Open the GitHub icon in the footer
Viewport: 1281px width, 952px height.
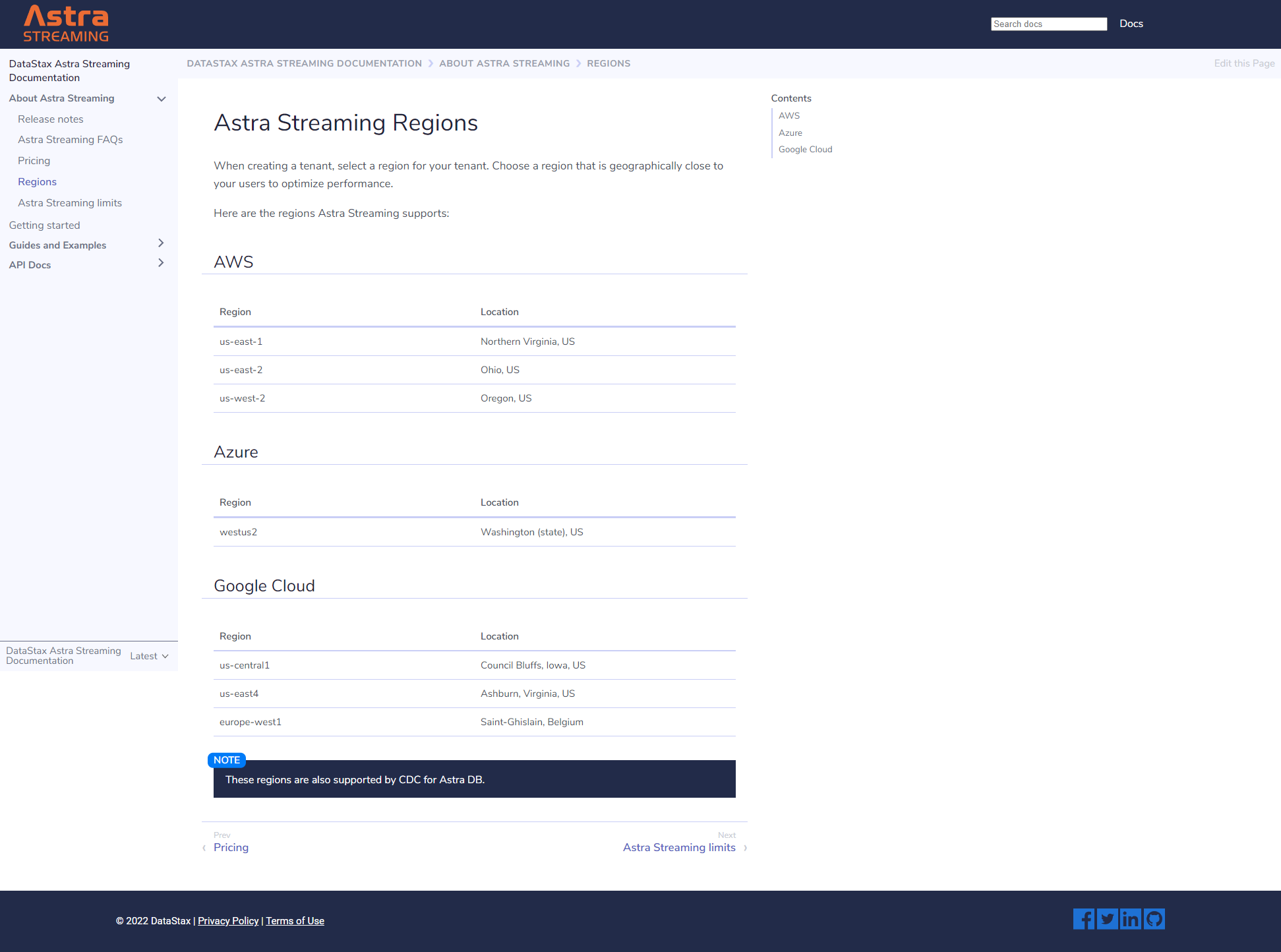click(1154, 918)
